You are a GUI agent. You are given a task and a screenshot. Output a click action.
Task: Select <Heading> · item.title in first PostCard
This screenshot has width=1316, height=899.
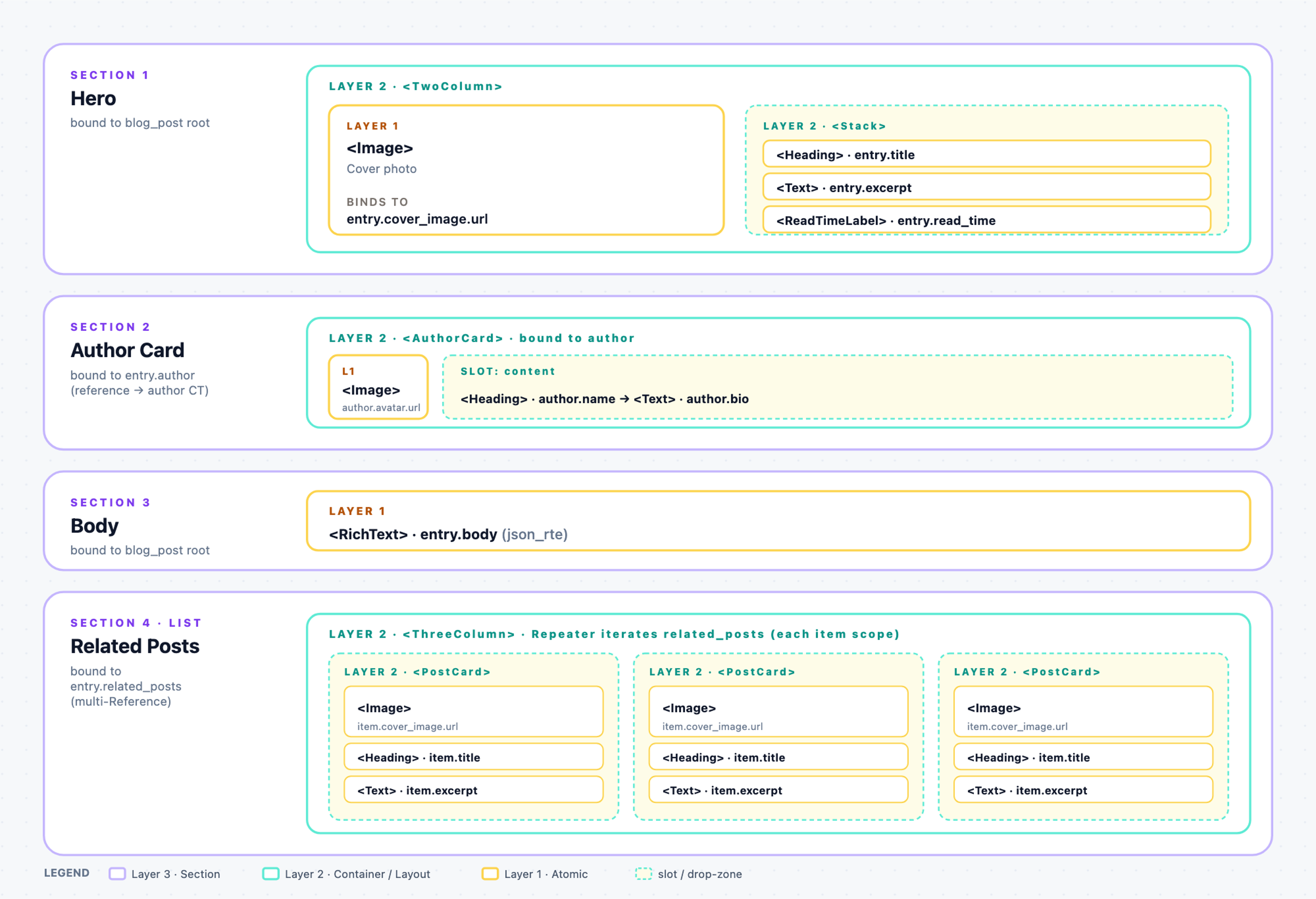(x=473, y=757)
